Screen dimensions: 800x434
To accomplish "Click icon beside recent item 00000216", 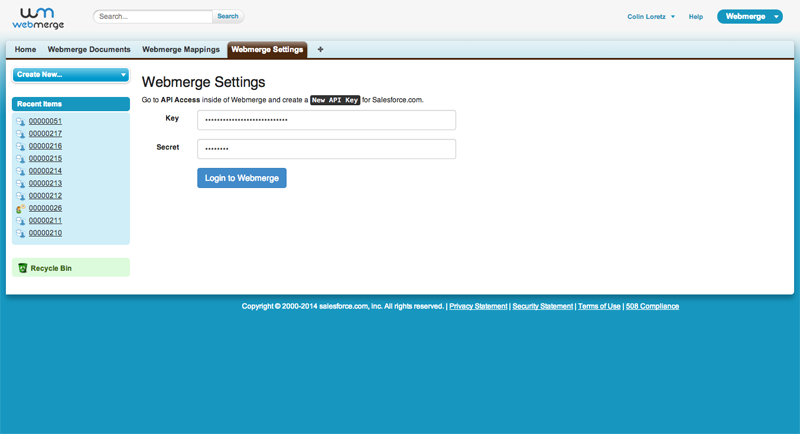I will pos(20,146).
